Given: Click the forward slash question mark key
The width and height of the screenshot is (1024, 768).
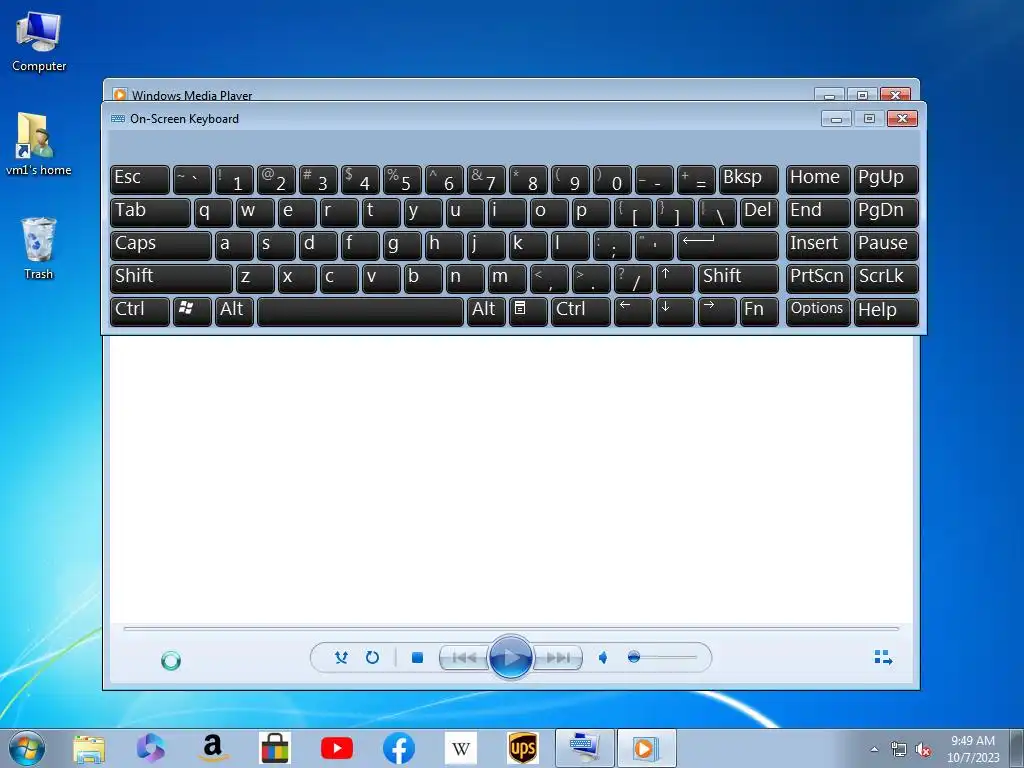Looking at the screenshot, I should [x=633, y=278].
